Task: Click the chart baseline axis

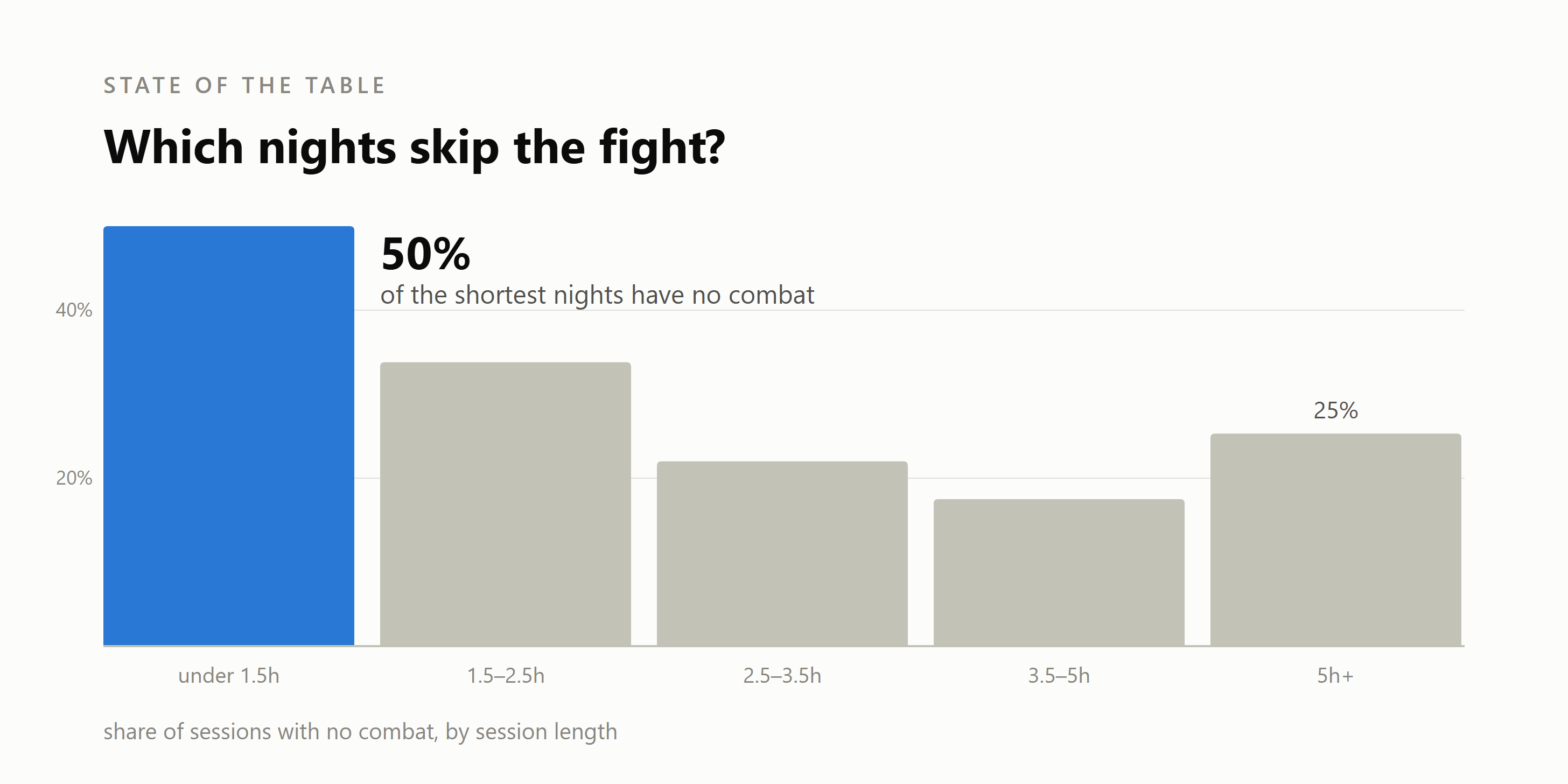Action: [x=784, y=646]
